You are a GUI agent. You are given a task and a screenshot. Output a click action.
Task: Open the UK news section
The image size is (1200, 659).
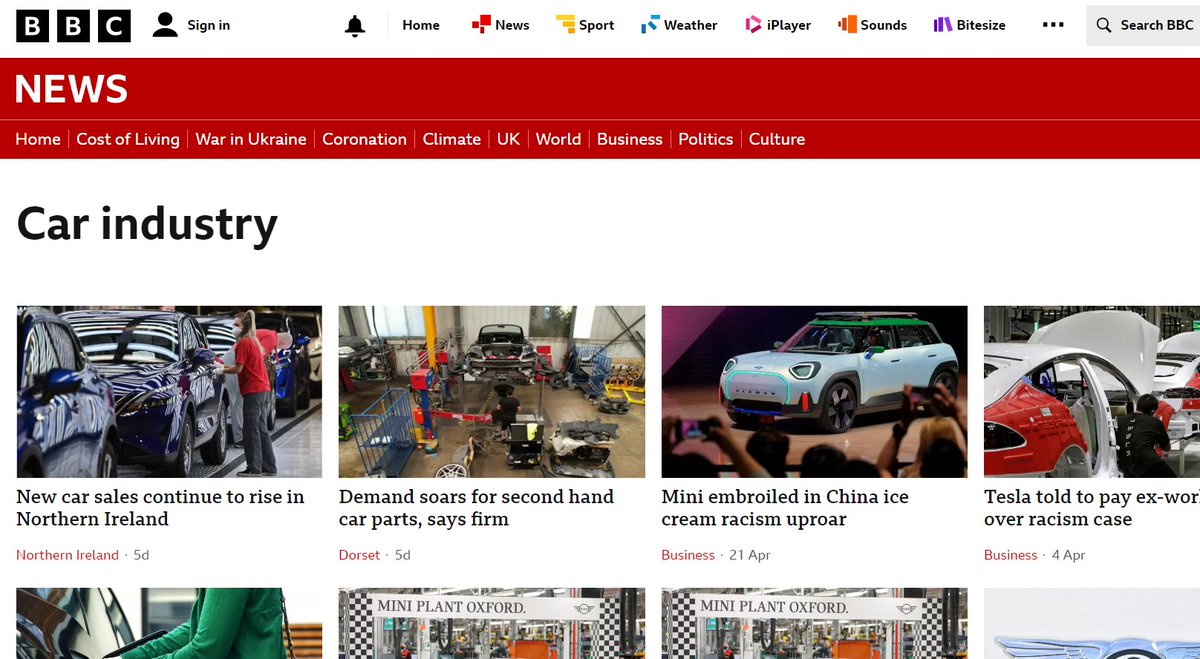(509, 139)
